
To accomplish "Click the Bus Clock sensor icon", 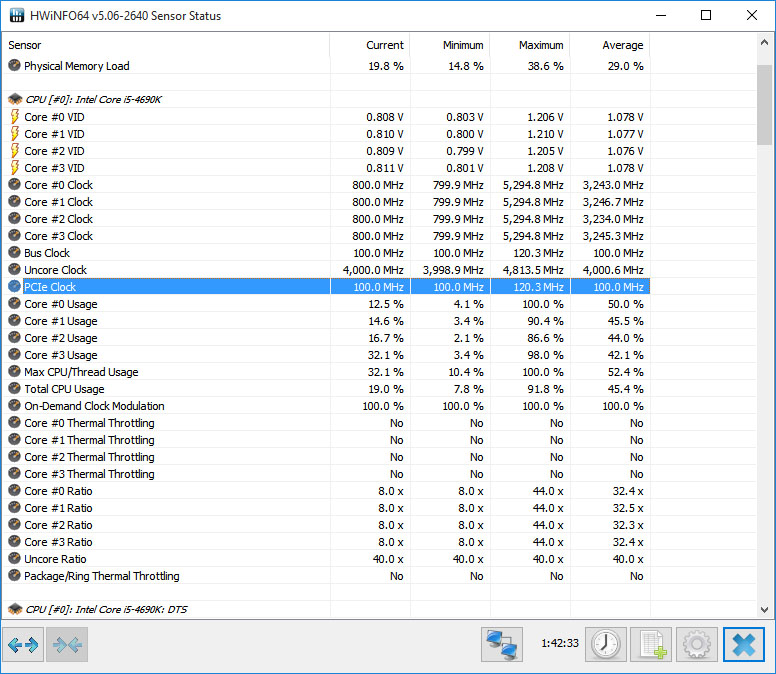I will coord(15,252).
